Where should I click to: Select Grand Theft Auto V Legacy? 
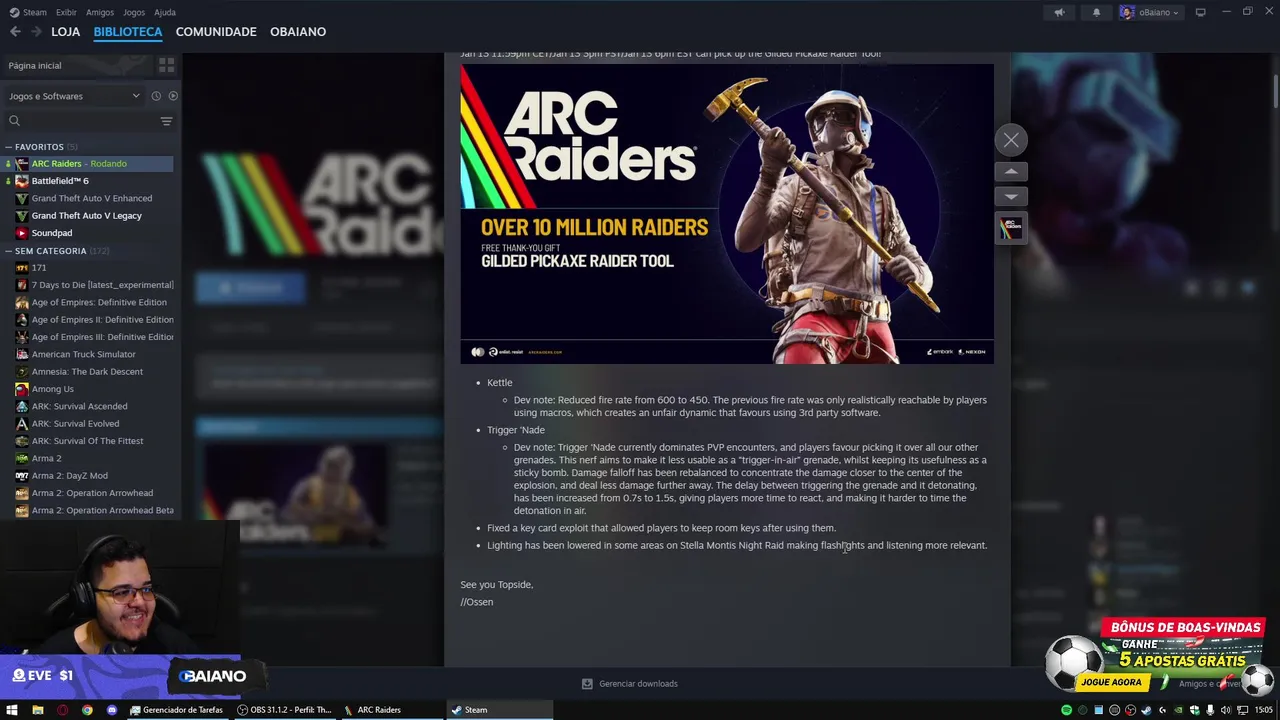pyautogui.click(x=89, y=216)
